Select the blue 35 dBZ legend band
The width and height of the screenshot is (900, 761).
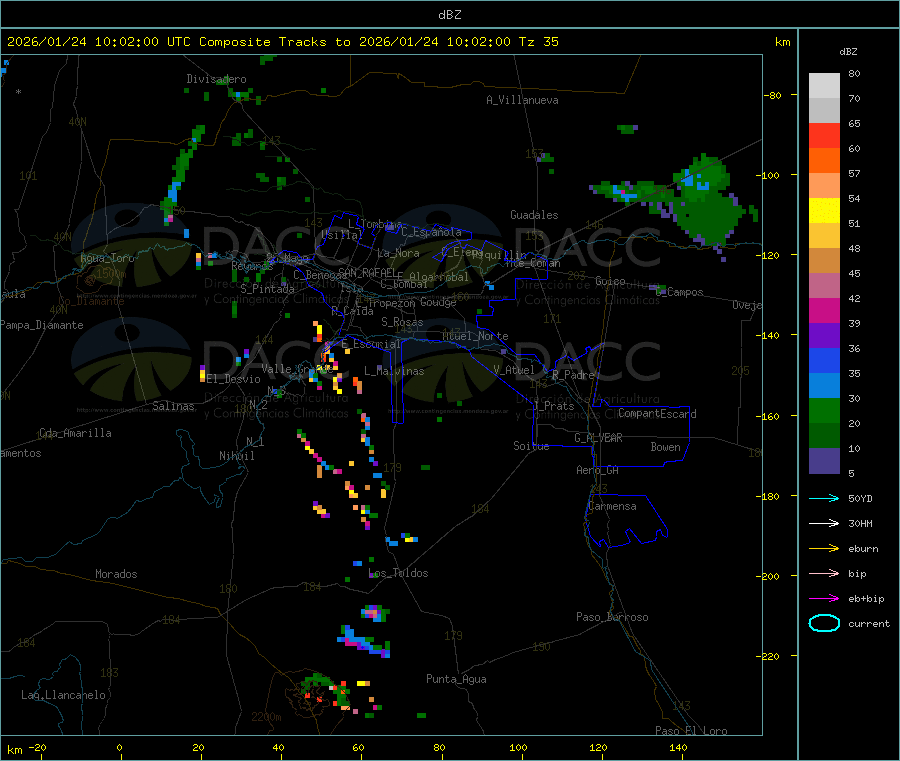point(824,360)
